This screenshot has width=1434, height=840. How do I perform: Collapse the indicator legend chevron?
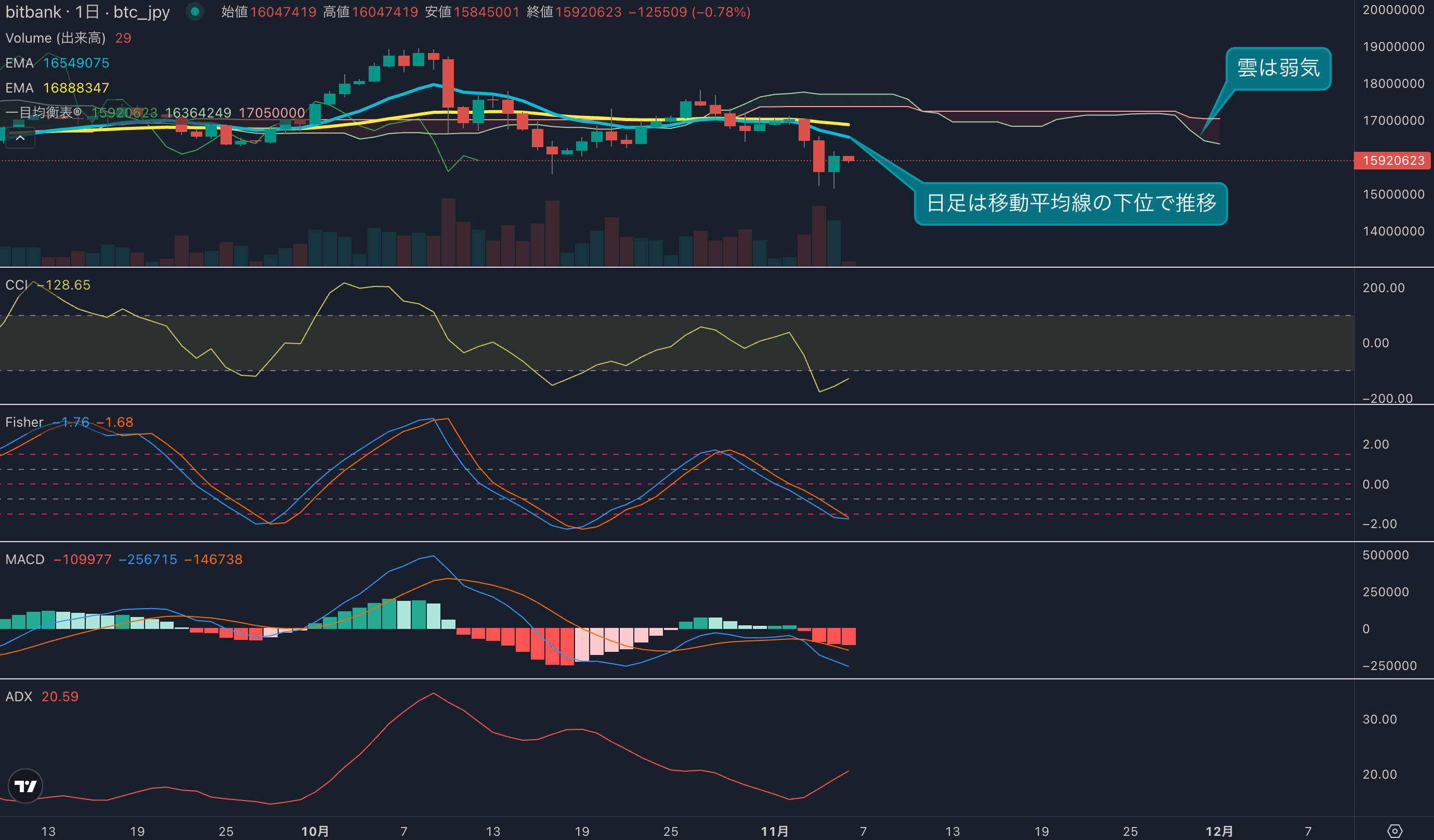pyautogui.click(x=20, y=138)
